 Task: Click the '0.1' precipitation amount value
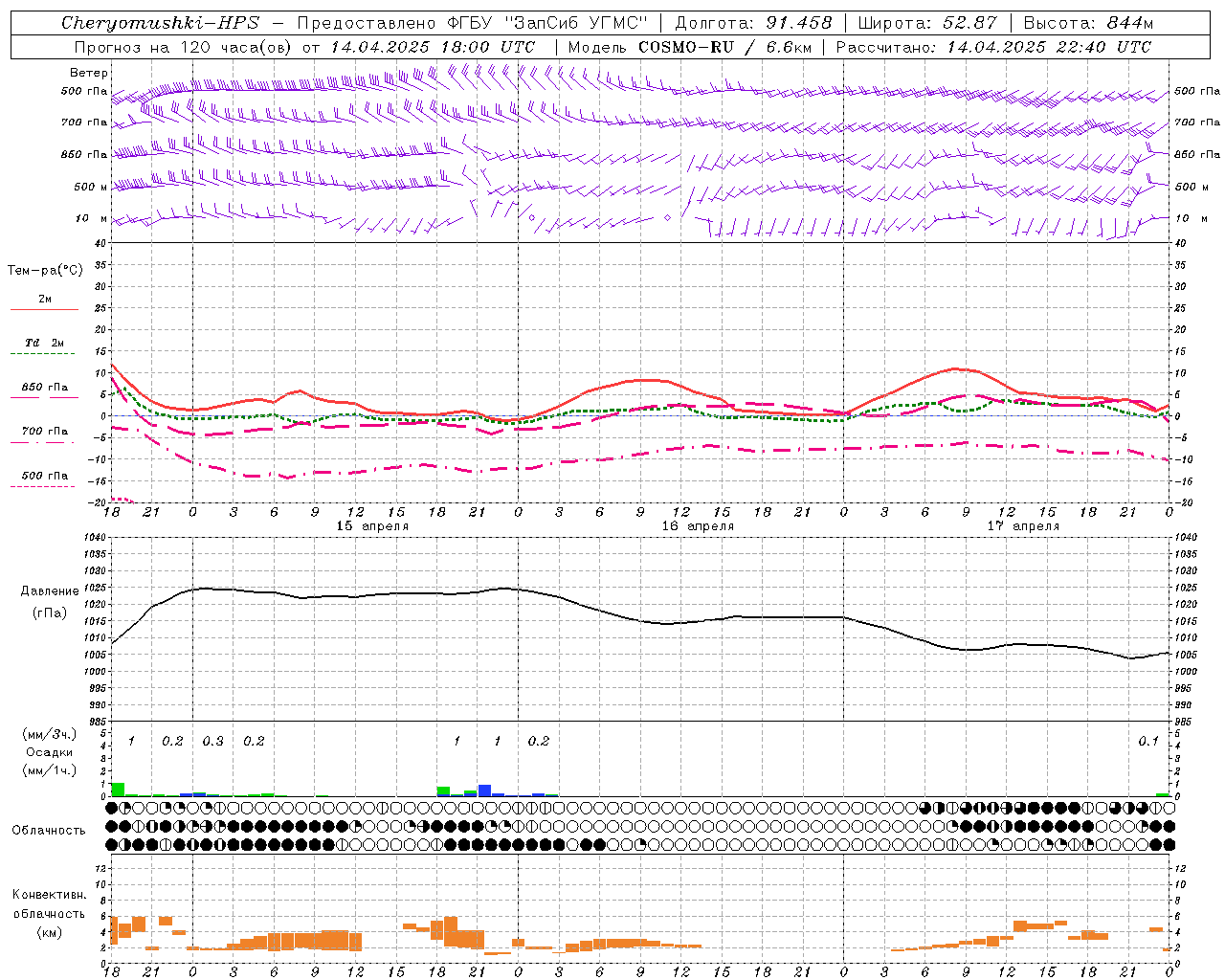(x=1148, y=741)
